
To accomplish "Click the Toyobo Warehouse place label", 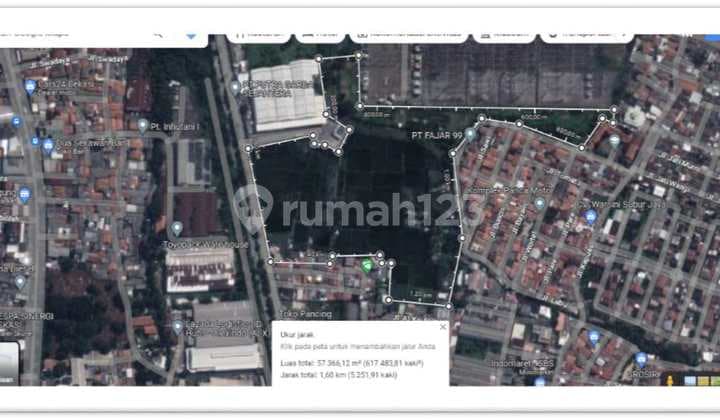I will pos(205,245).
